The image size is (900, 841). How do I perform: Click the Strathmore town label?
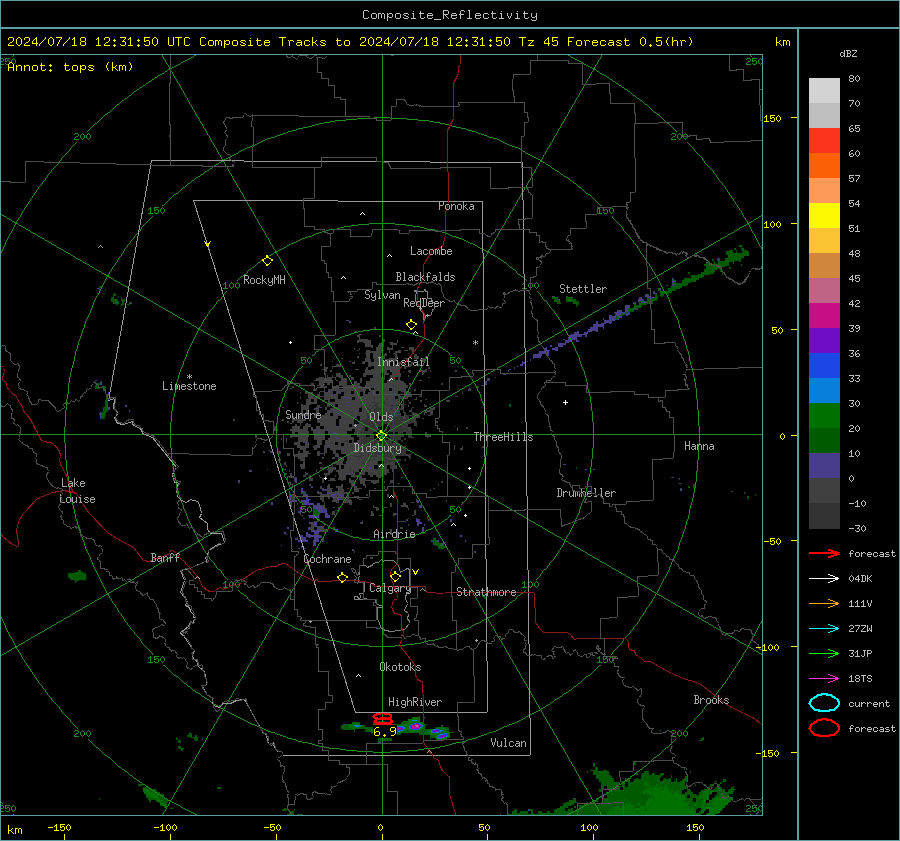[486, 592]
